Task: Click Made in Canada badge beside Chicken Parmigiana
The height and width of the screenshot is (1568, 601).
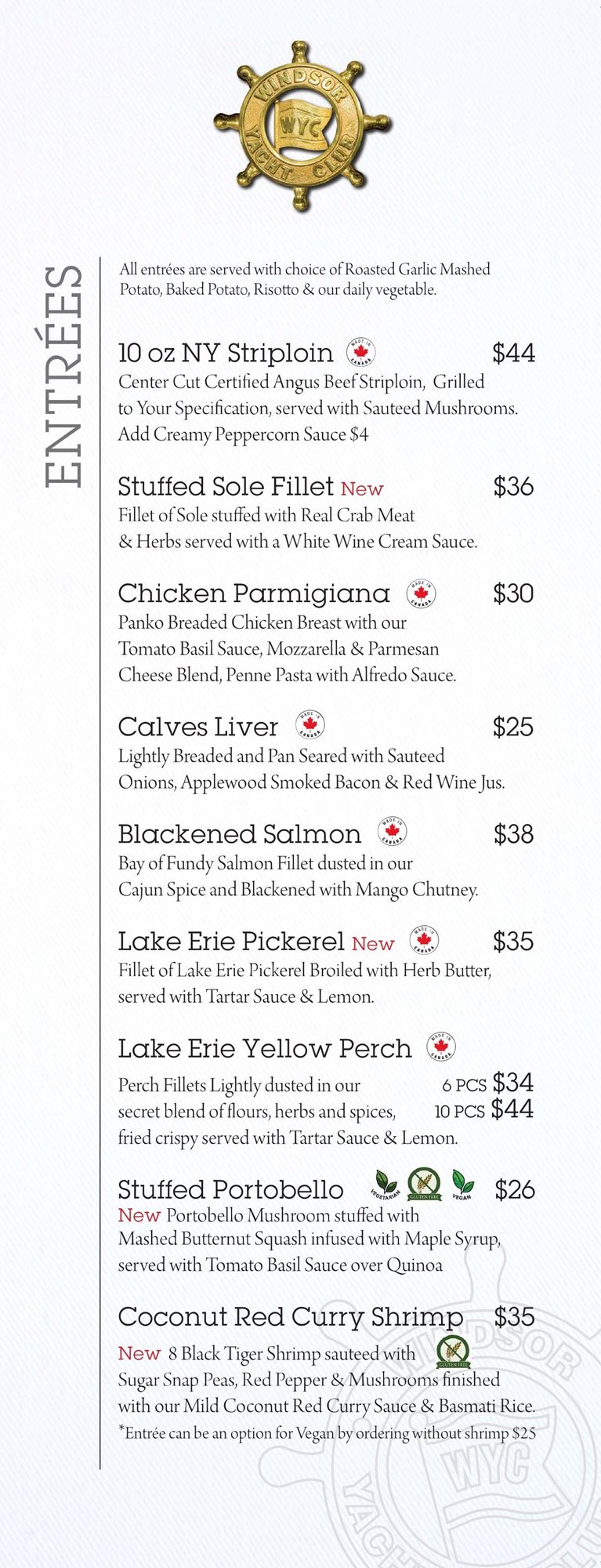Action: coord(422,593)
